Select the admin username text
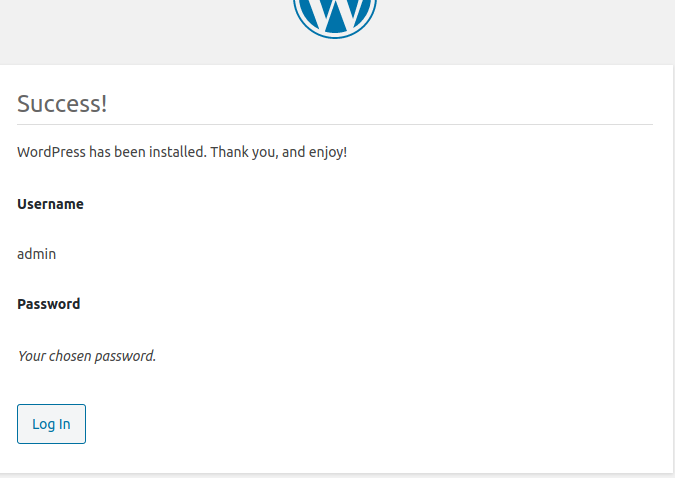 click(37, 254)
